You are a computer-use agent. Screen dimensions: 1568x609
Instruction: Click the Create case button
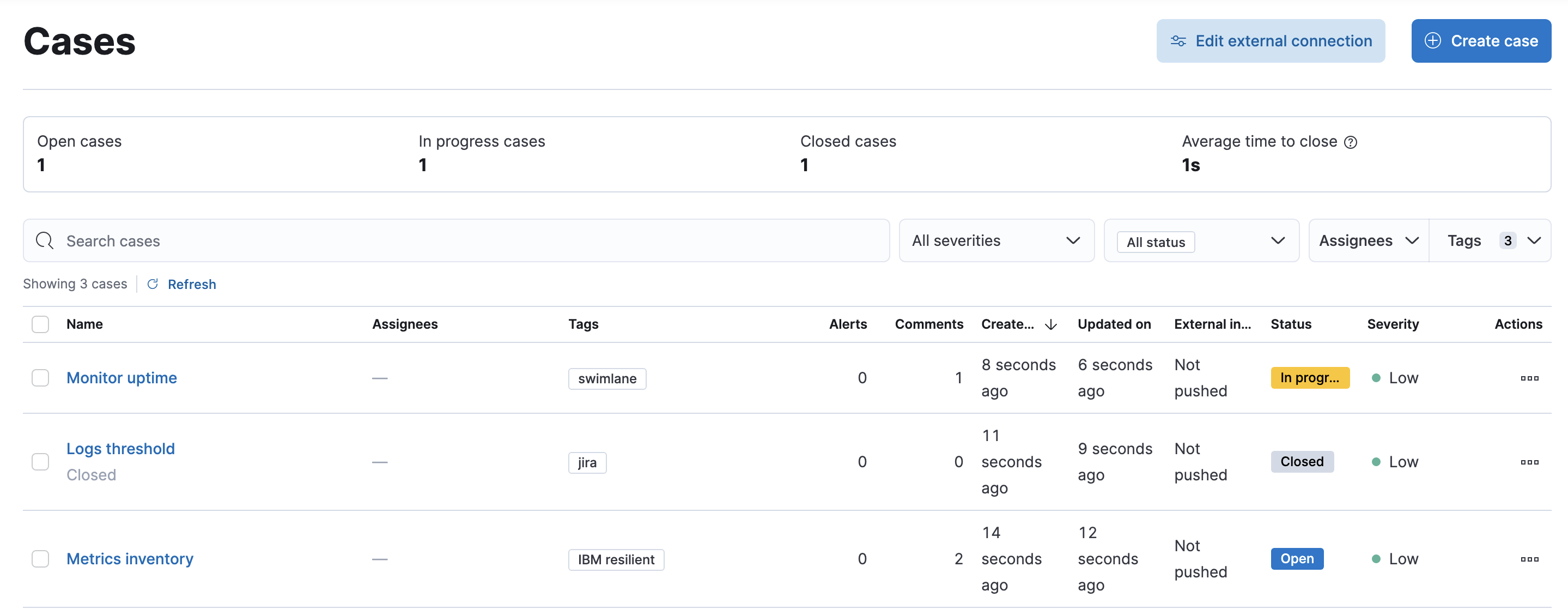[1480, 41]
